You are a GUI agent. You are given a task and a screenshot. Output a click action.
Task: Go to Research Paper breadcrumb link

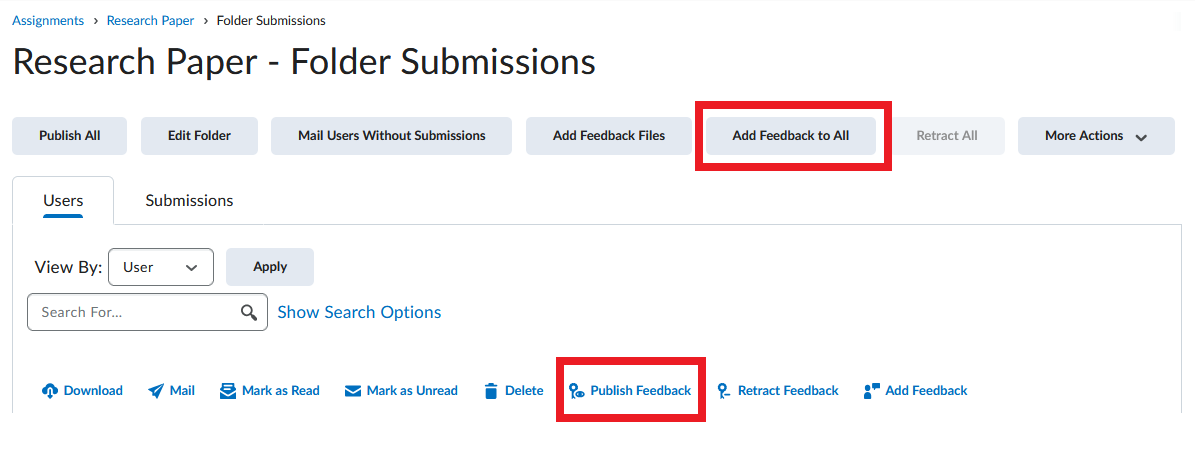pyautogui.click(x=150, y=21)
